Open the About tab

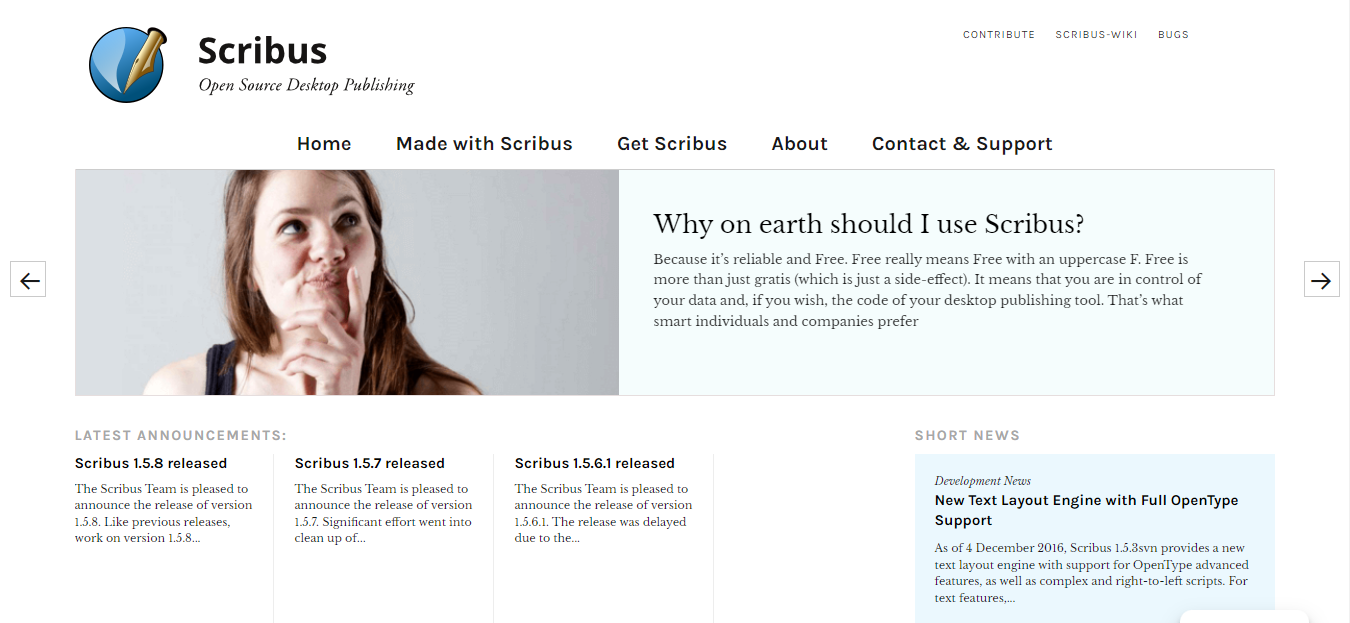coord(799,143)
